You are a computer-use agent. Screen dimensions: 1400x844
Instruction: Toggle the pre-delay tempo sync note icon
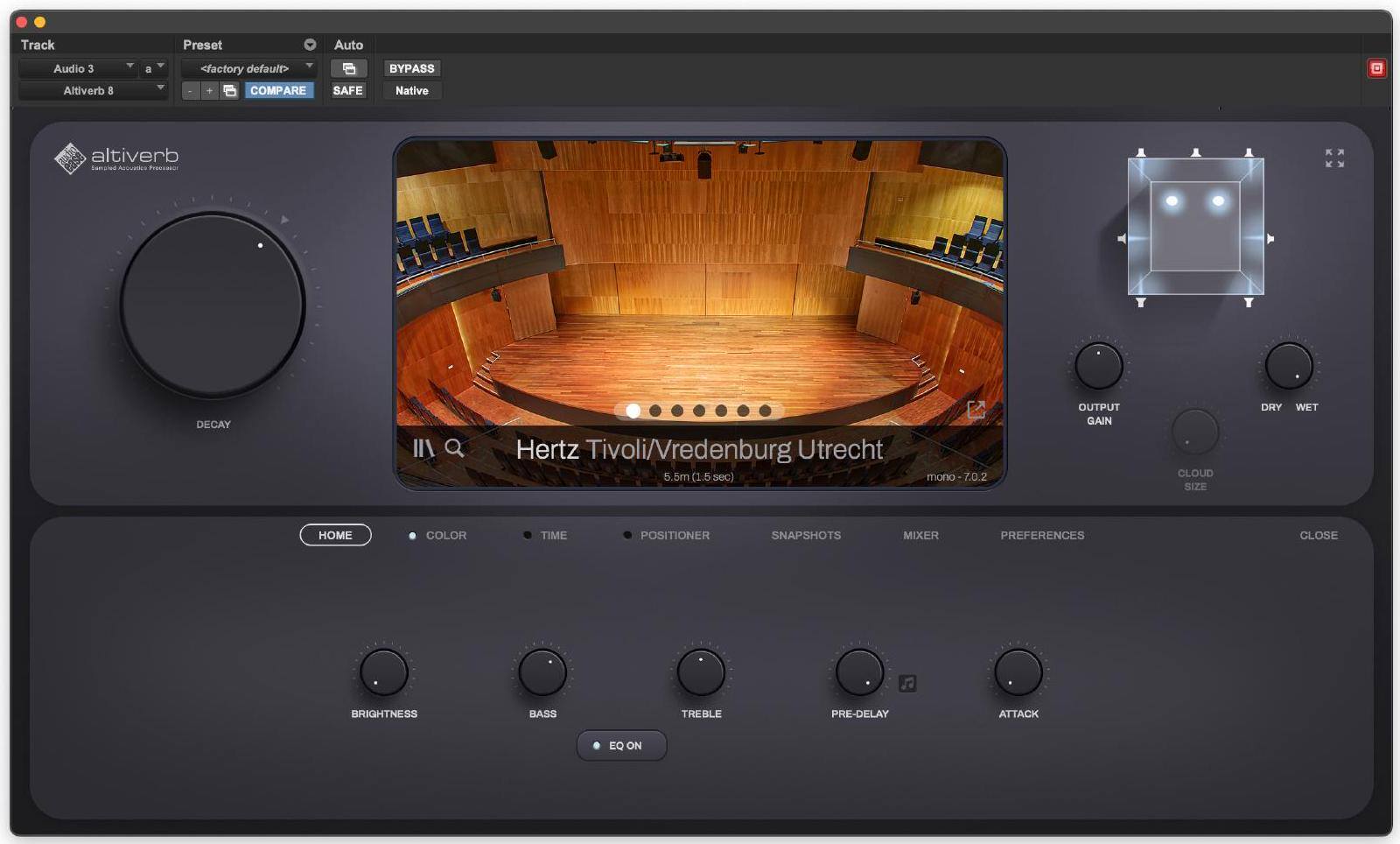coord(907,683)
